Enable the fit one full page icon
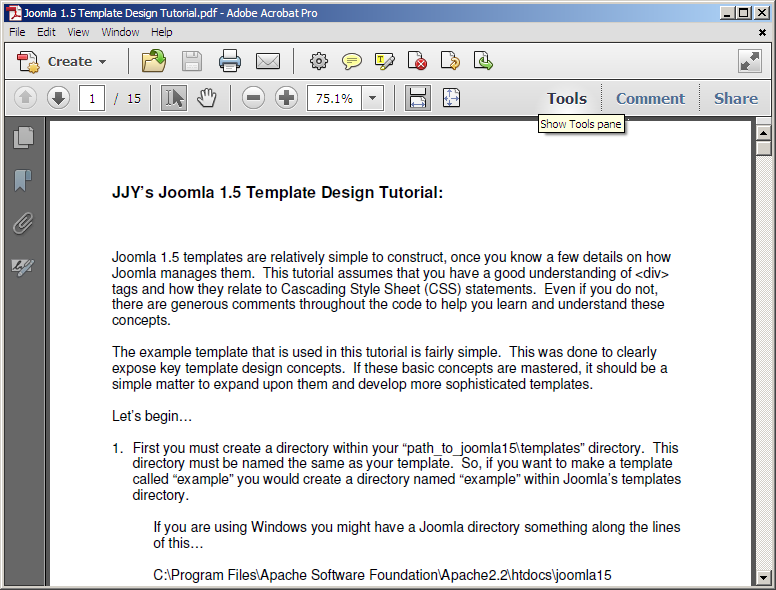This screenshot has height=590, width=776. (451, 98)
